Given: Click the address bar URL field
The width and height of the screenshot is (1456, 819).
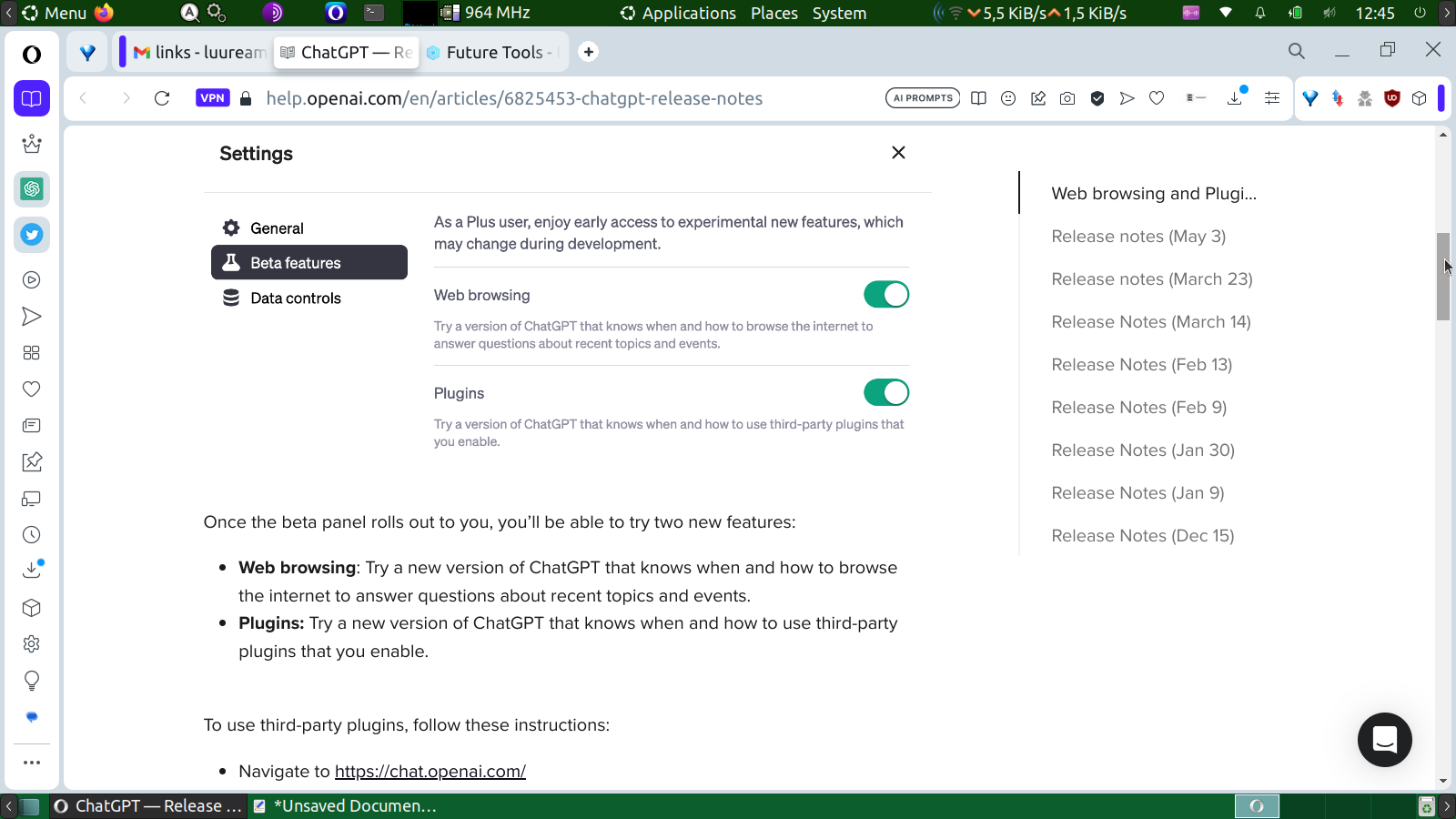Looking at the screenshot, I should pyautogui.click(x=514, y=98).
